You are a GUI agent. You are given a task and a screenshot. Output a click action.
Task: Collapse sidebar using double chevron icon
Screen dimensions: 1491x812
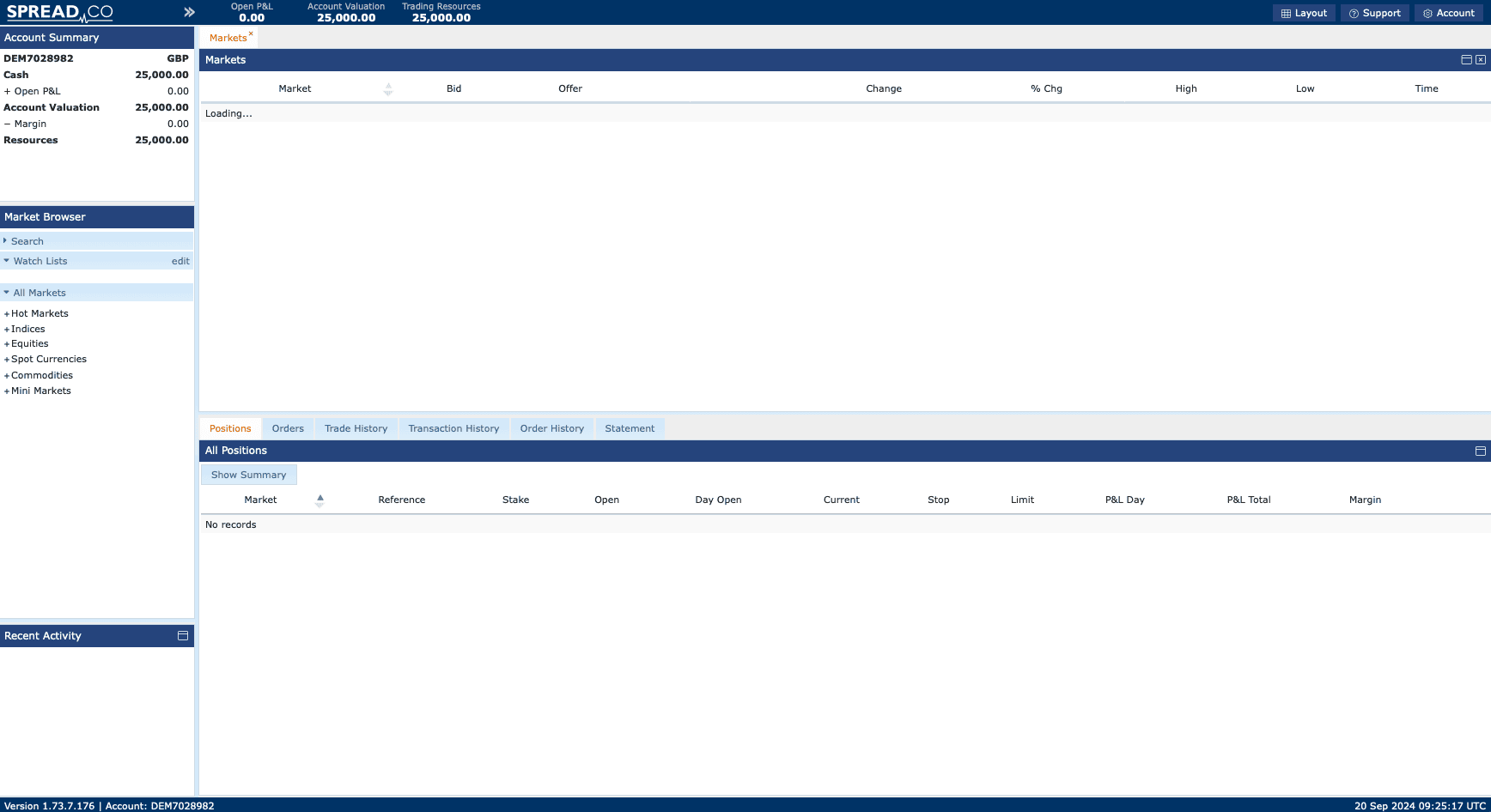[x=189, y=12]
